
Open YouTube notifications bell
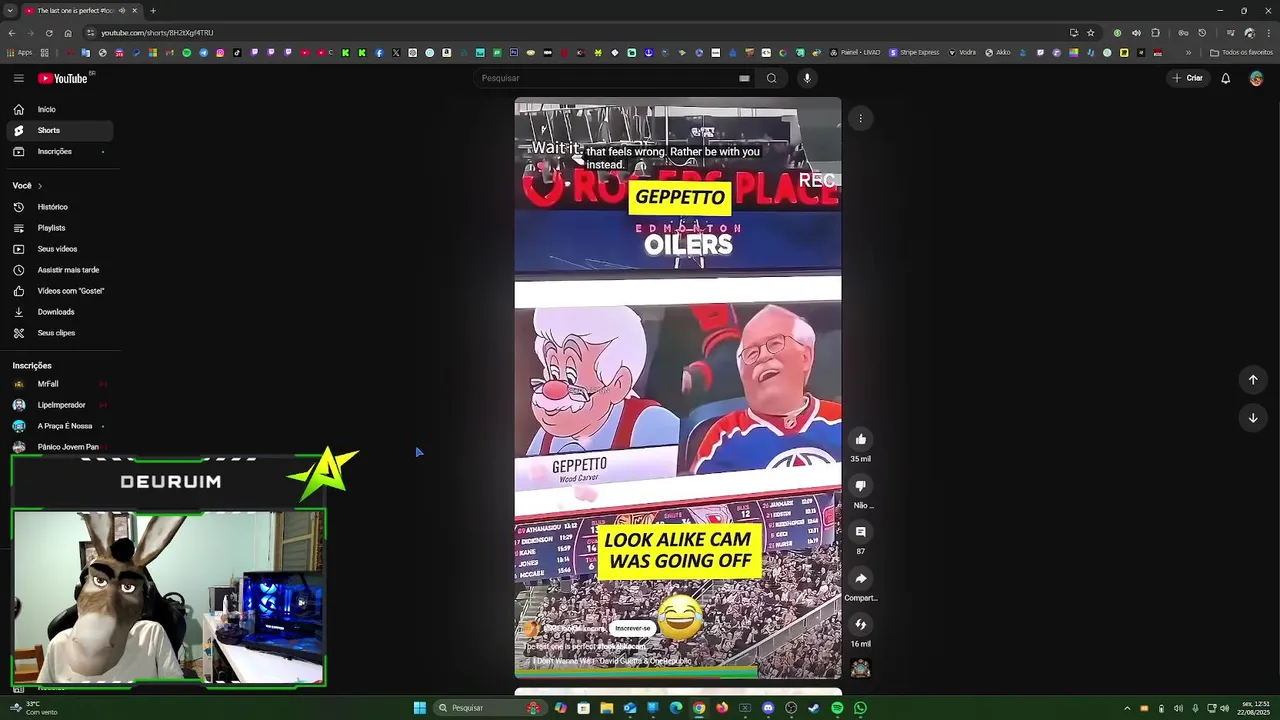click(x=1225, y=78)
